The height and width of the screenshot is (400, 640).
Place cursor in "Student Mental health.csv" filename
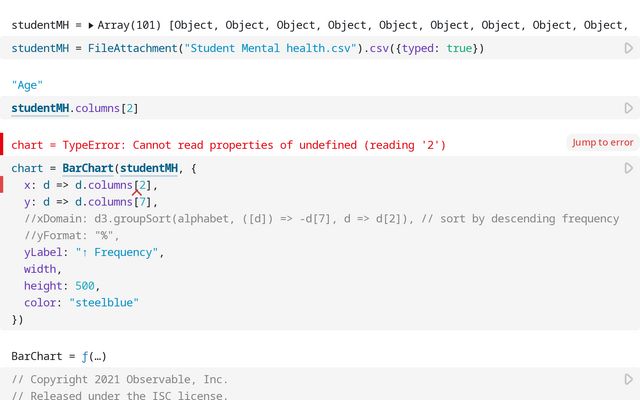[x=270, y=48]
